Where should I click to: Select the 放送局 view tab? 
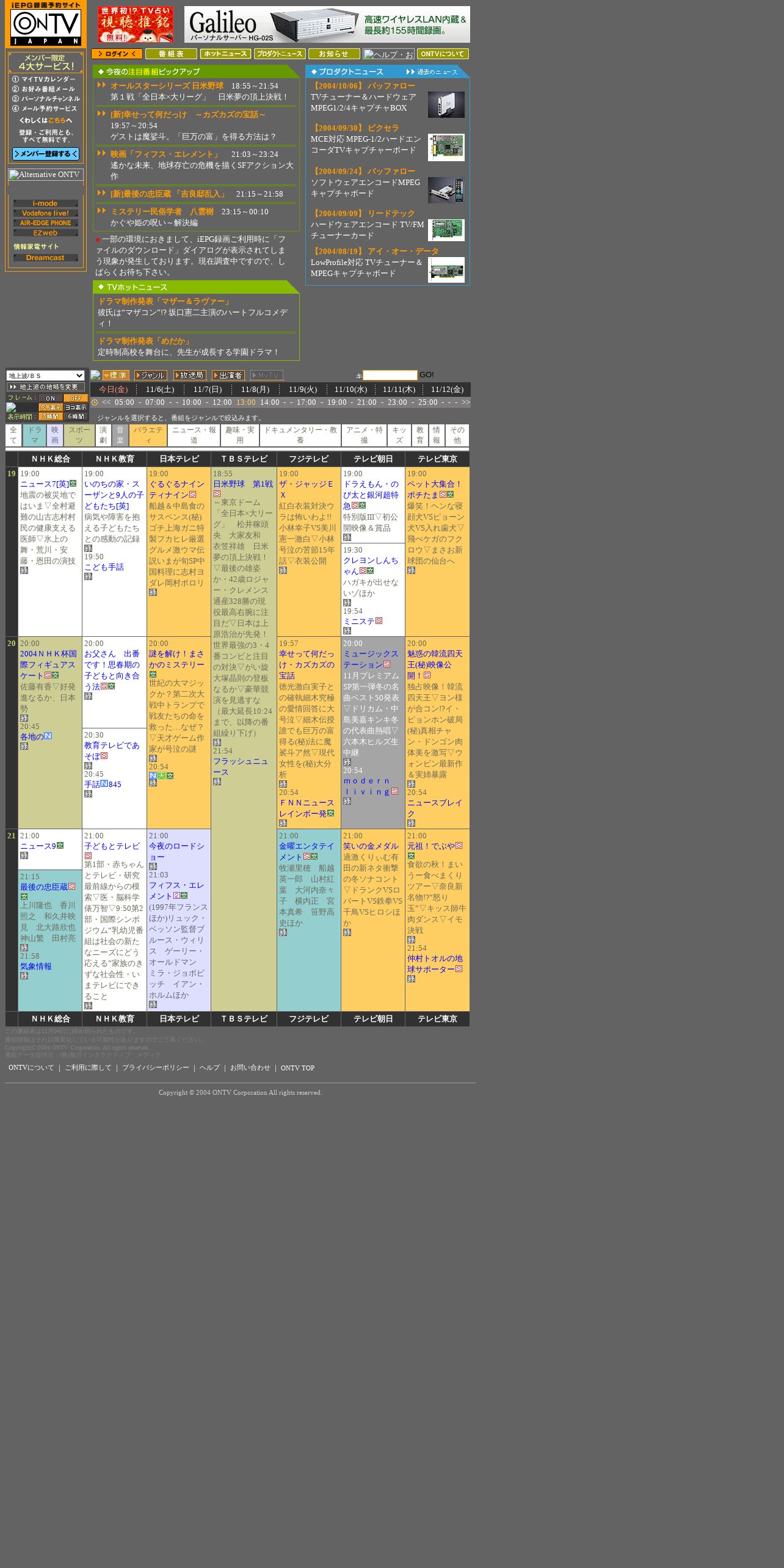[x=190, y=375]
